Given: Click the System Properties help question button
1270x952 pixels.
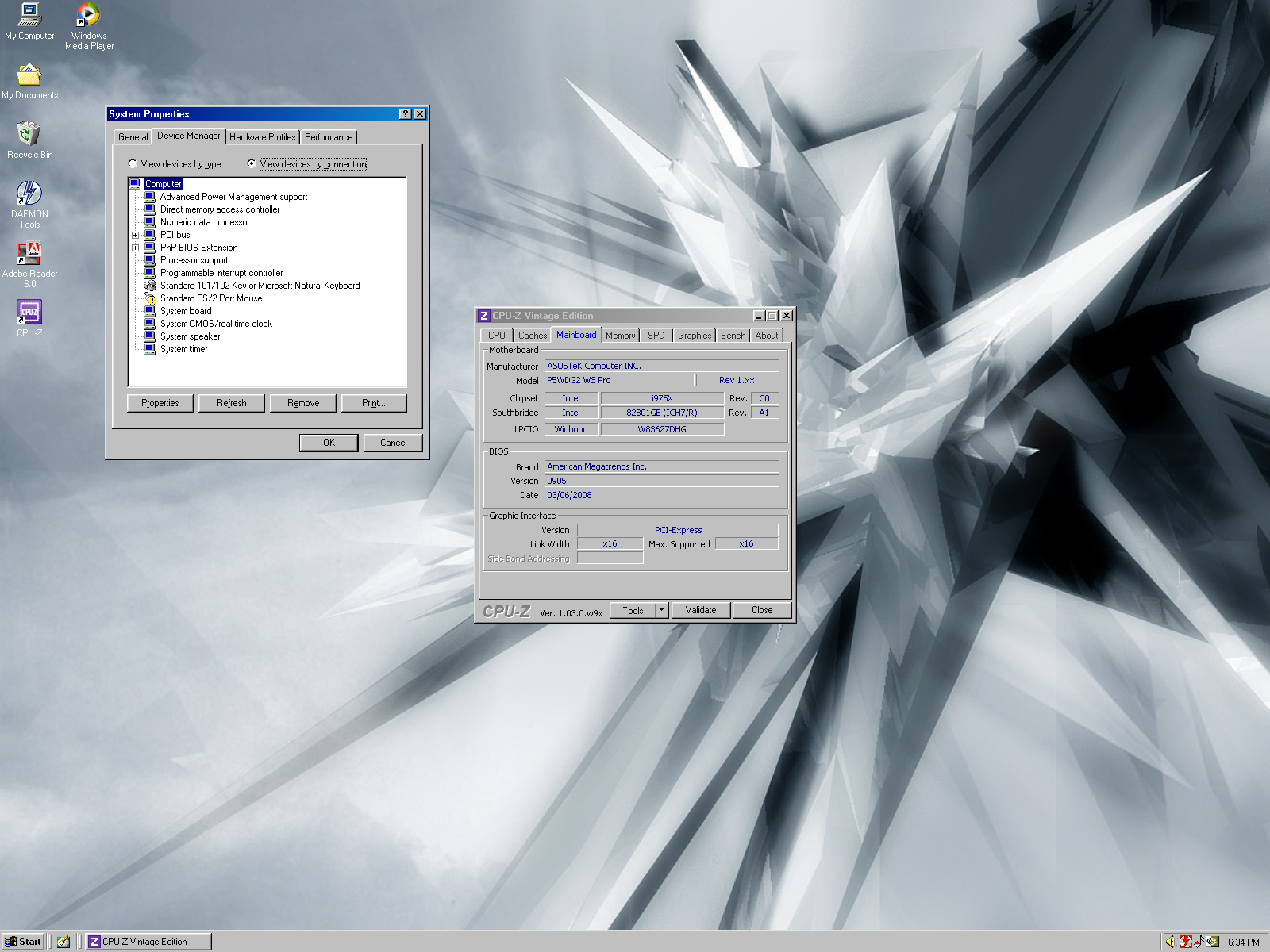Looking at the screenshot, I should pos(406,114).
